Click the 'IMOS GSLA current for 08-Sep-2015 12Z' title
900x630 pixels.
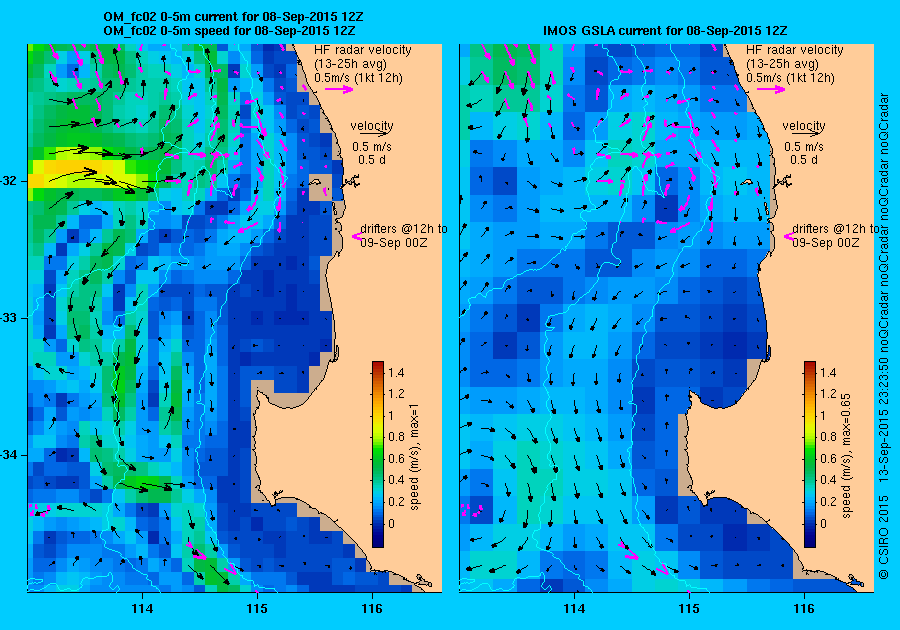pyautogui.click(x=665, y=30)
